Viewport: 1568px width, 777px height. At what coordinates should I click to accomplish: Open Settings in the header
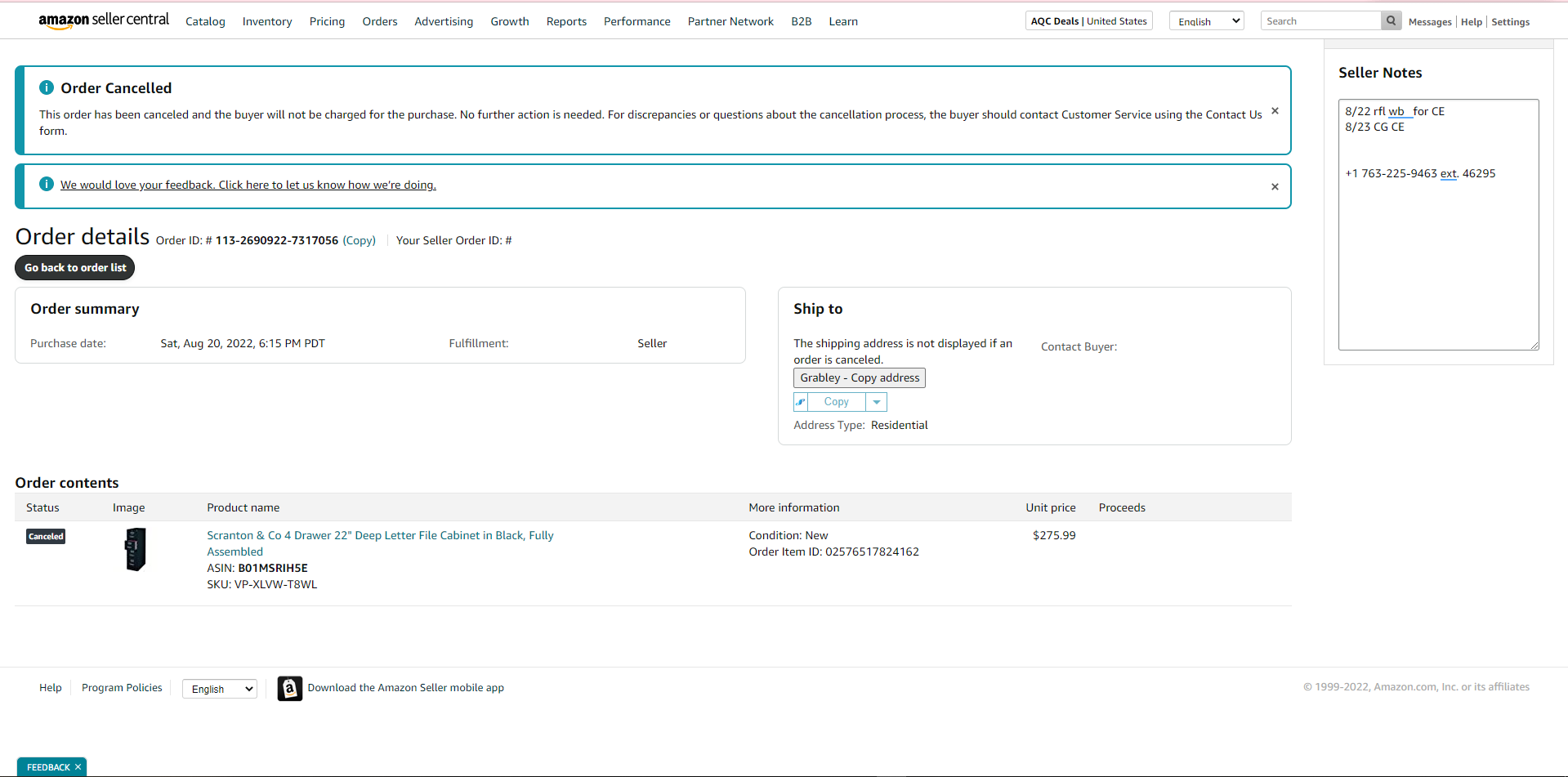tap(1510, 22)
